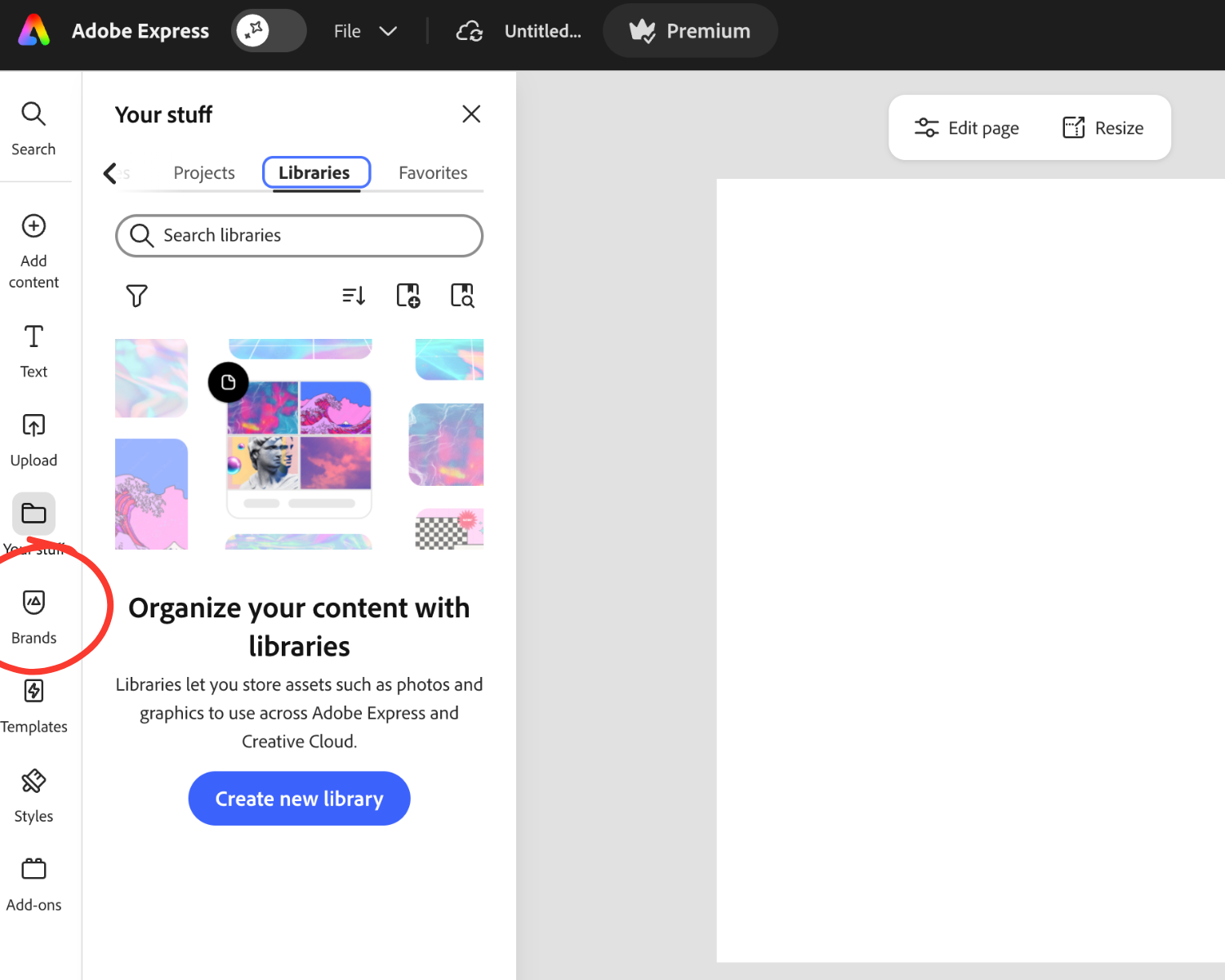Open the Brands panel

(33, 617)
